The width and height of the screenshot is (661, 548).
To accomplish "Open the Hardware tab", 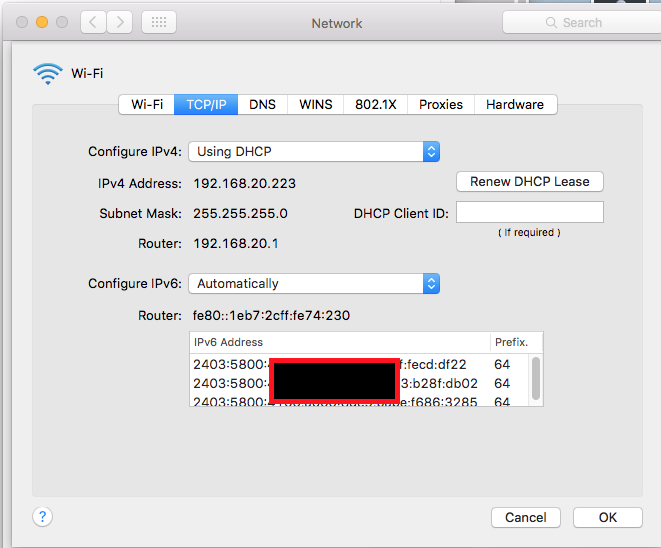I will coord(515,105).
